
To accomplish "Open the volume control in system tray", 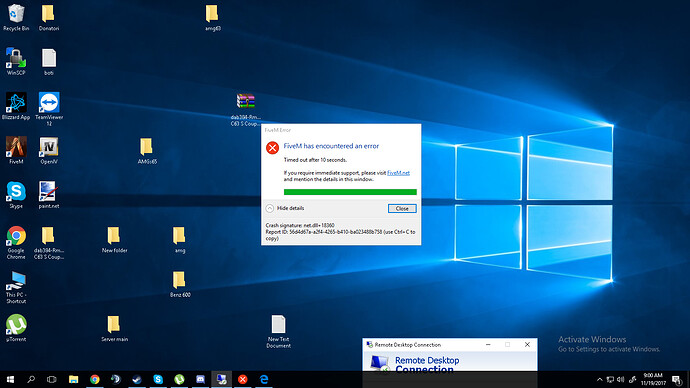I will click(620, 379).
